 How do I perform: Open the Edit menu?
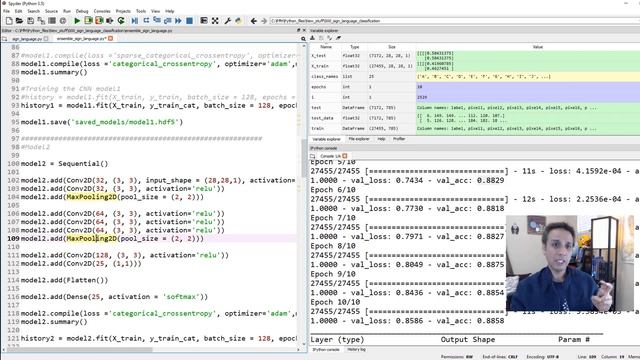click(19, 11)
